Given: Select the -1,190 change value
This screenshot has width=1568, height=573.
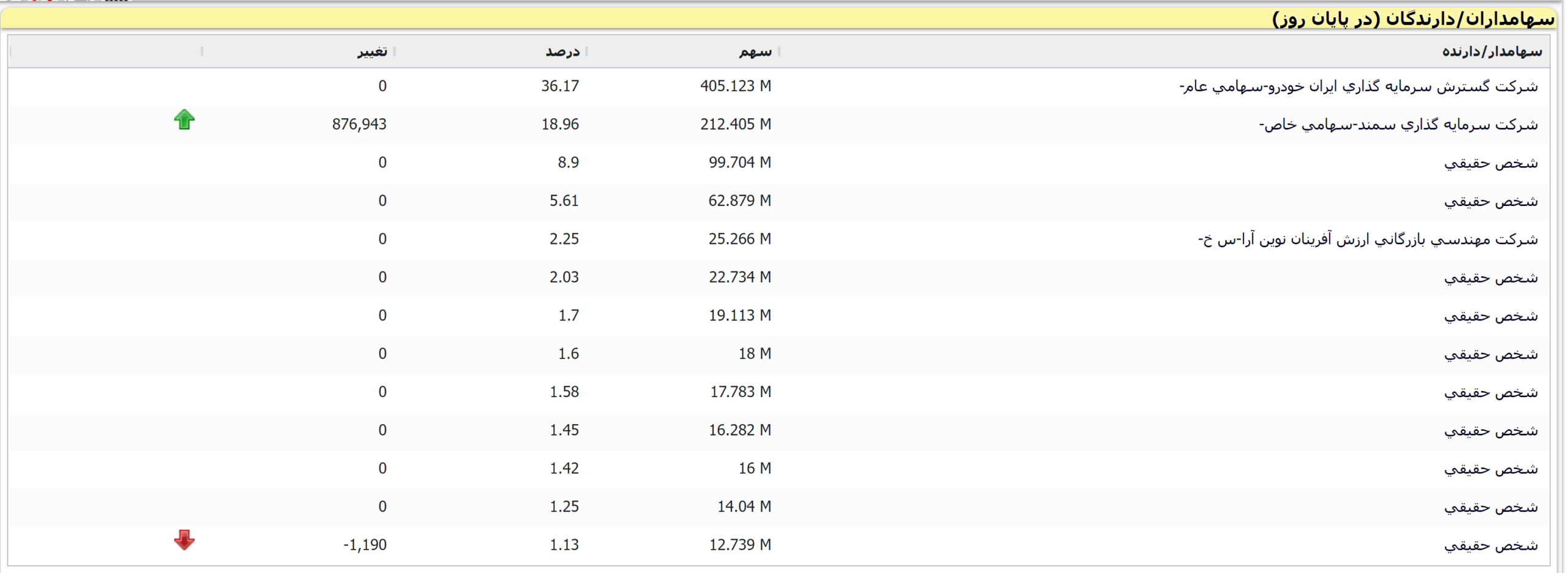Looking at the screenshot, I should (364, 545).
